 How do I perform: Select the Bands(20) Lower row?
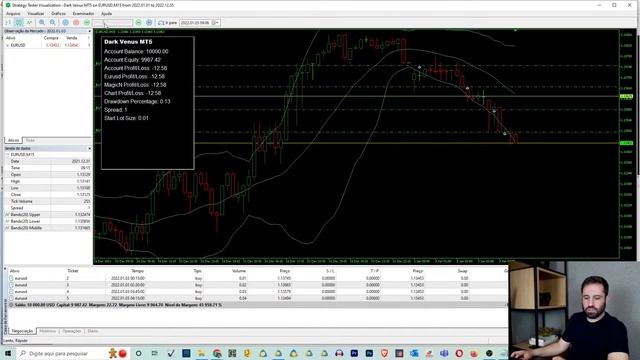(x=47, y=221)
